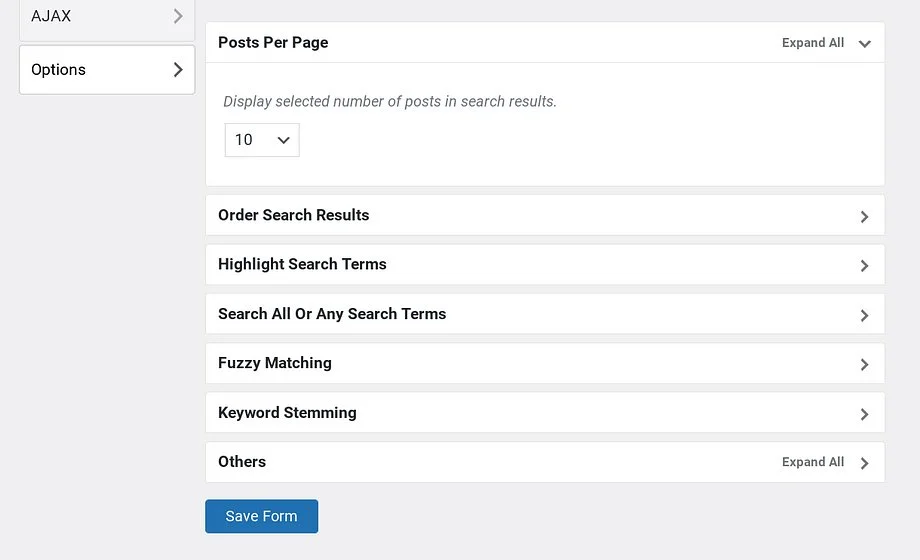Click the chevron arrow beside Options
Viewport: 920px width, 560px height.
(x=178, y=70)
